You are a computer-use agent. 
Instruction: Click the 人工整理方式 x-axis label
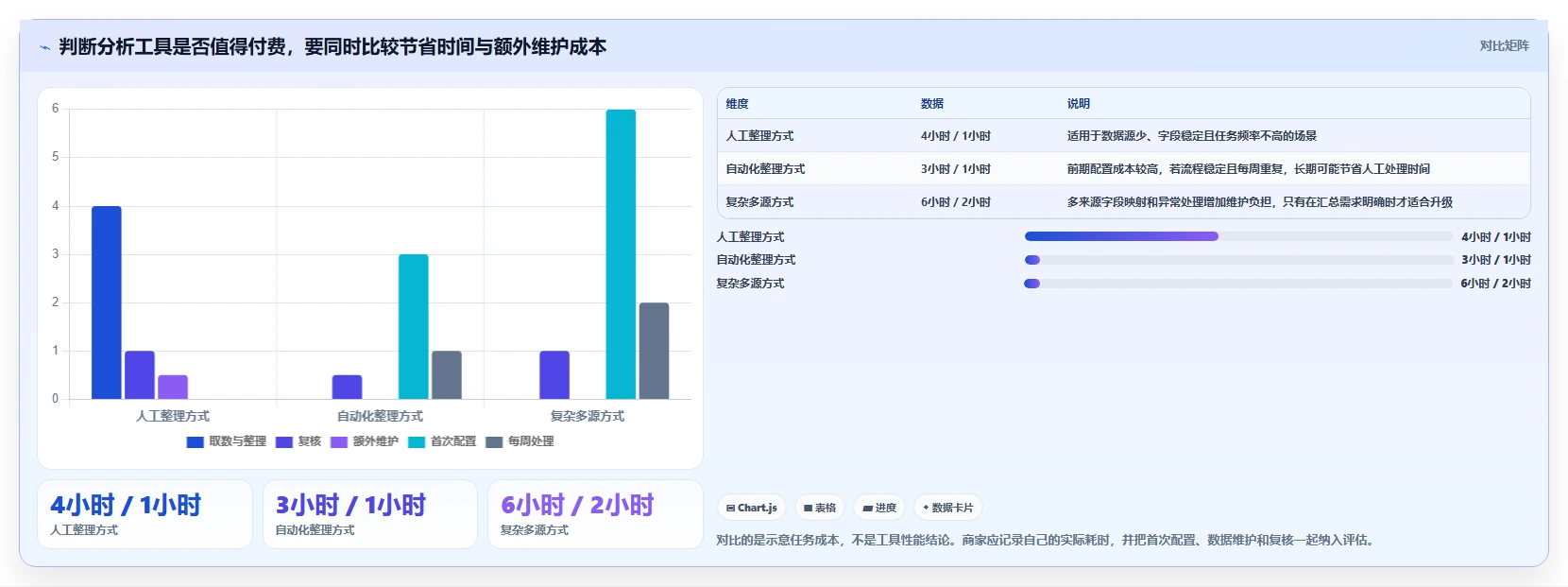[x=173, y=416]
